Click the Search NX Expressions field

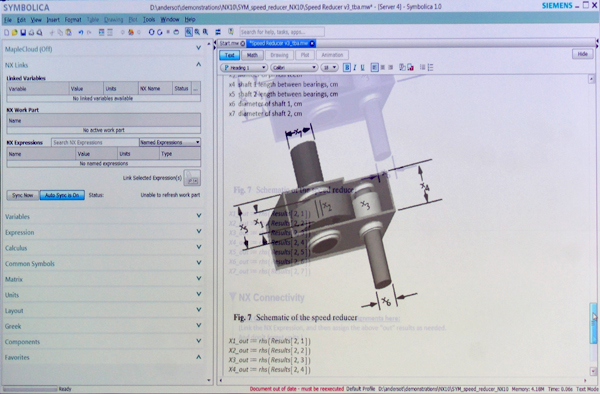(95, 142)
